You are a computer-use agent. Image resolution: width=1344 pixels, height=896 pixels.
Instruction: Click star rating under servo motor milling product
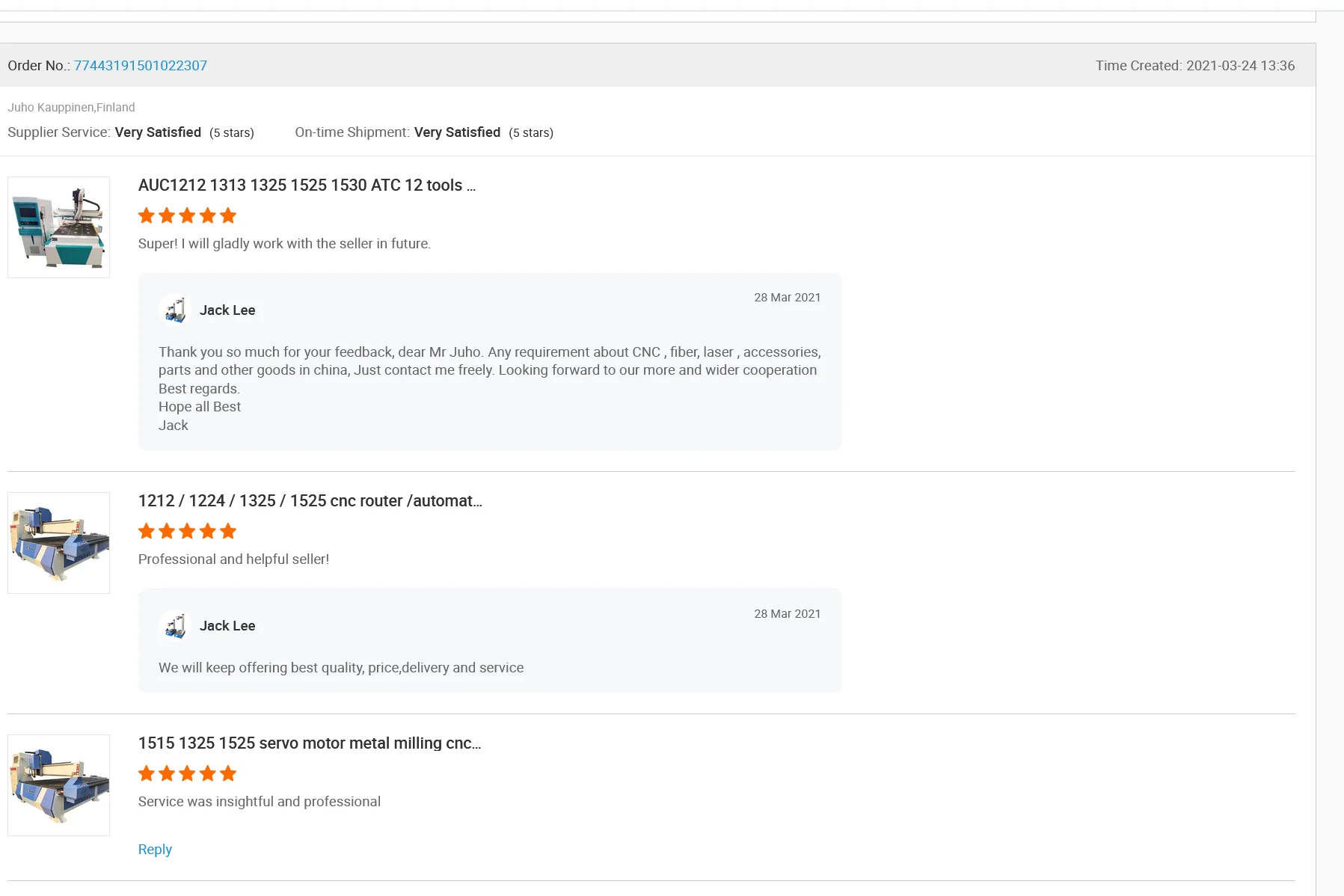[187, 774]
